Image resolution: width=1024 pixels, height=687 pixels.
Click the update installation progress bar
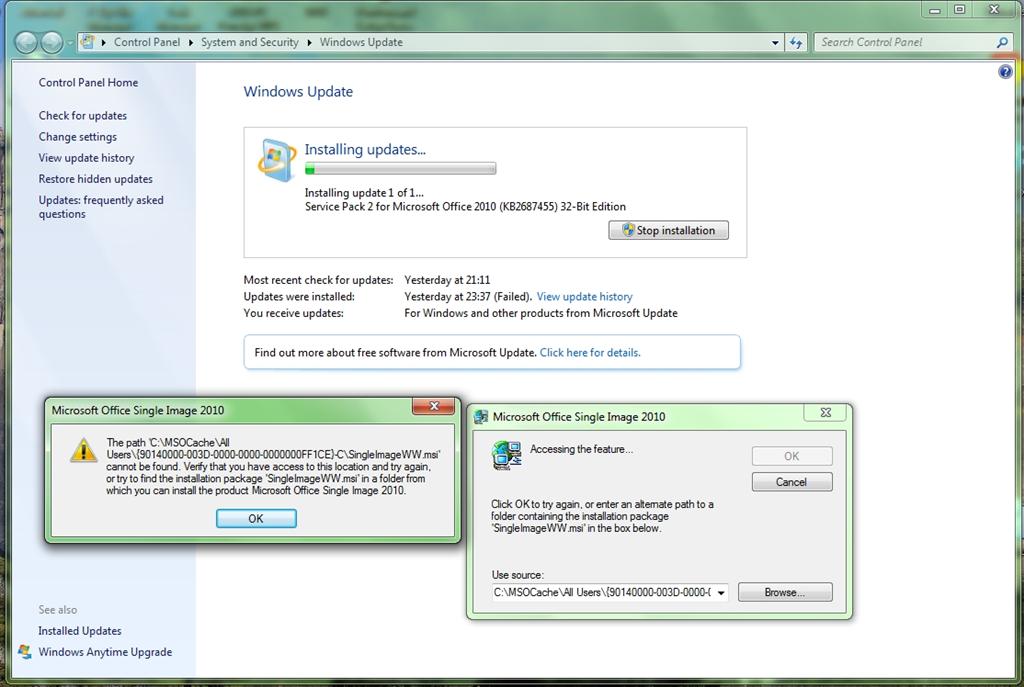[x=400, y=169]
